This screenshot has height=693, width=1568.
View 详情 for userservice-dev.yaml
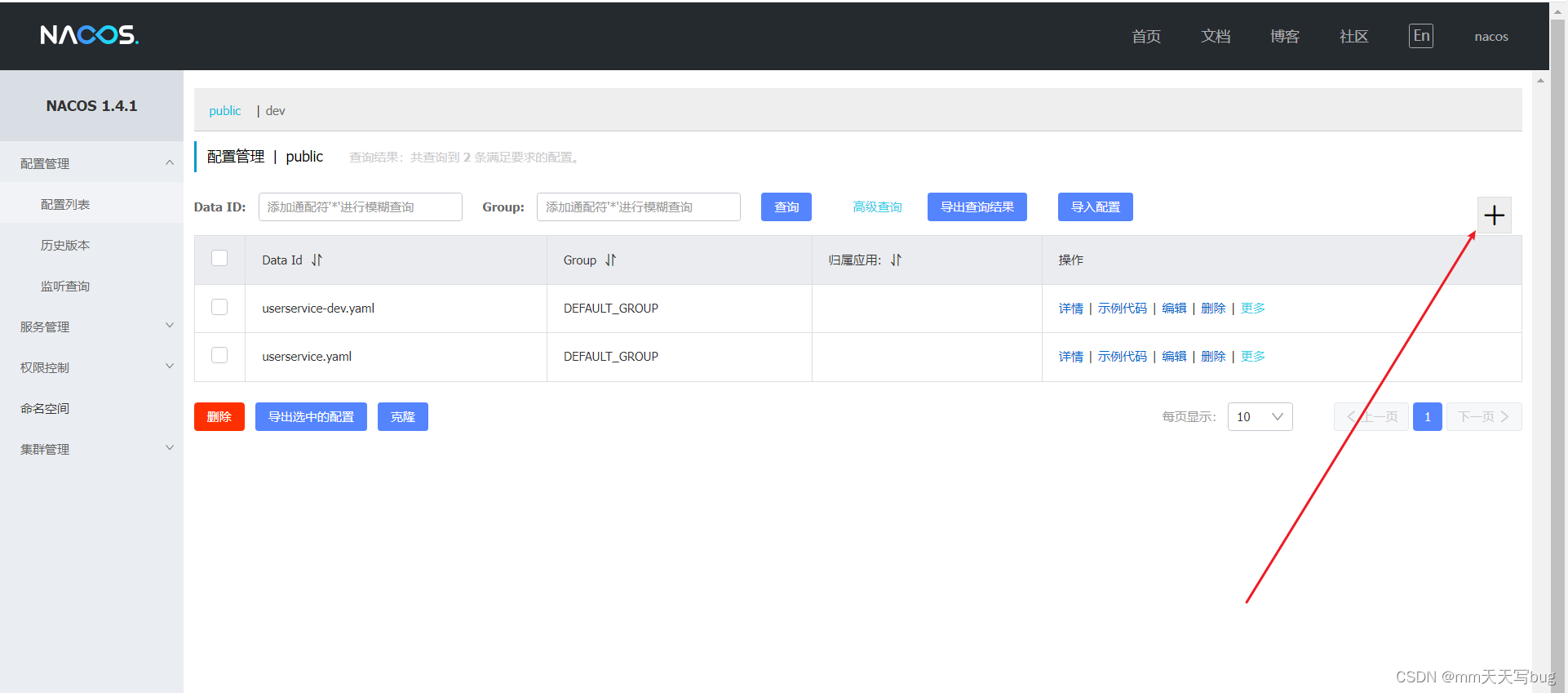[1071, 308]
